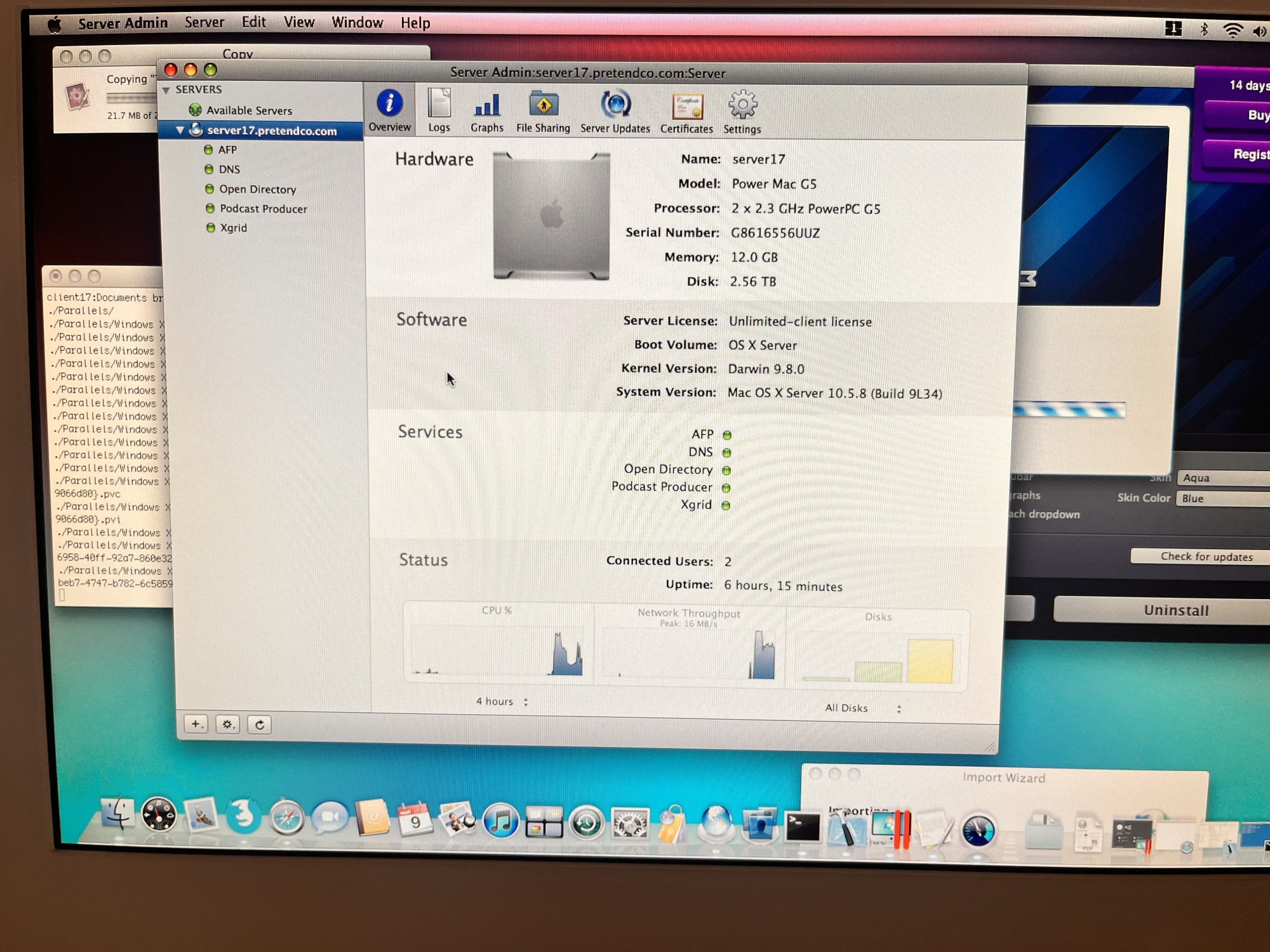Open the Terminal icon in the Dock
Viewport: 1270px width, 952px height.
click(x=802, y=827)
